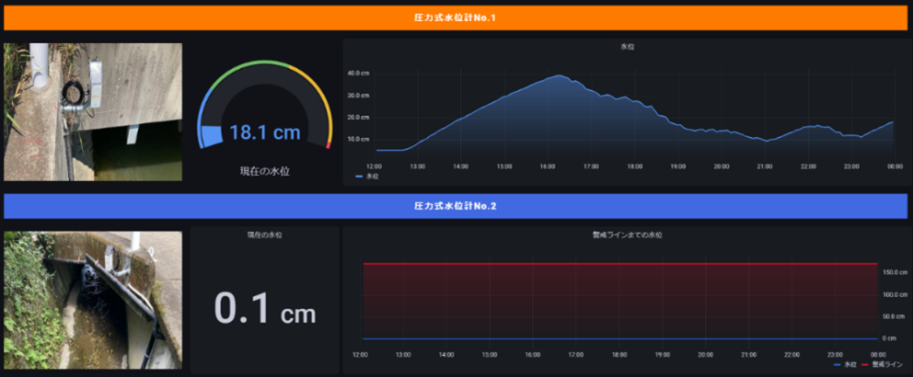Open the No.2 drainage channel site photo

click(93, 300)
